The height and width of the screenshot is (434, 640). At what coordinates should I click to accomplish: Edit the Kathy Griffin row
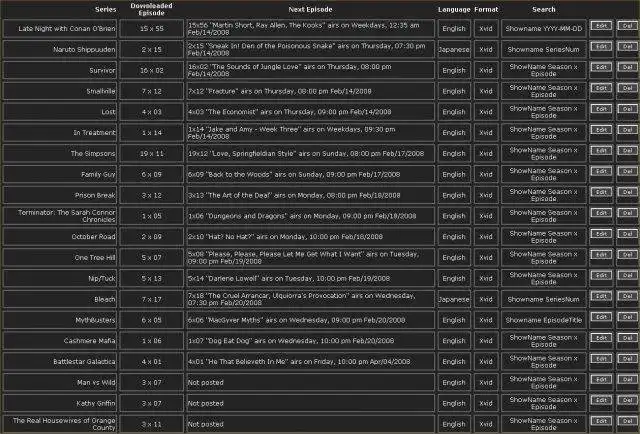[601, 400]
